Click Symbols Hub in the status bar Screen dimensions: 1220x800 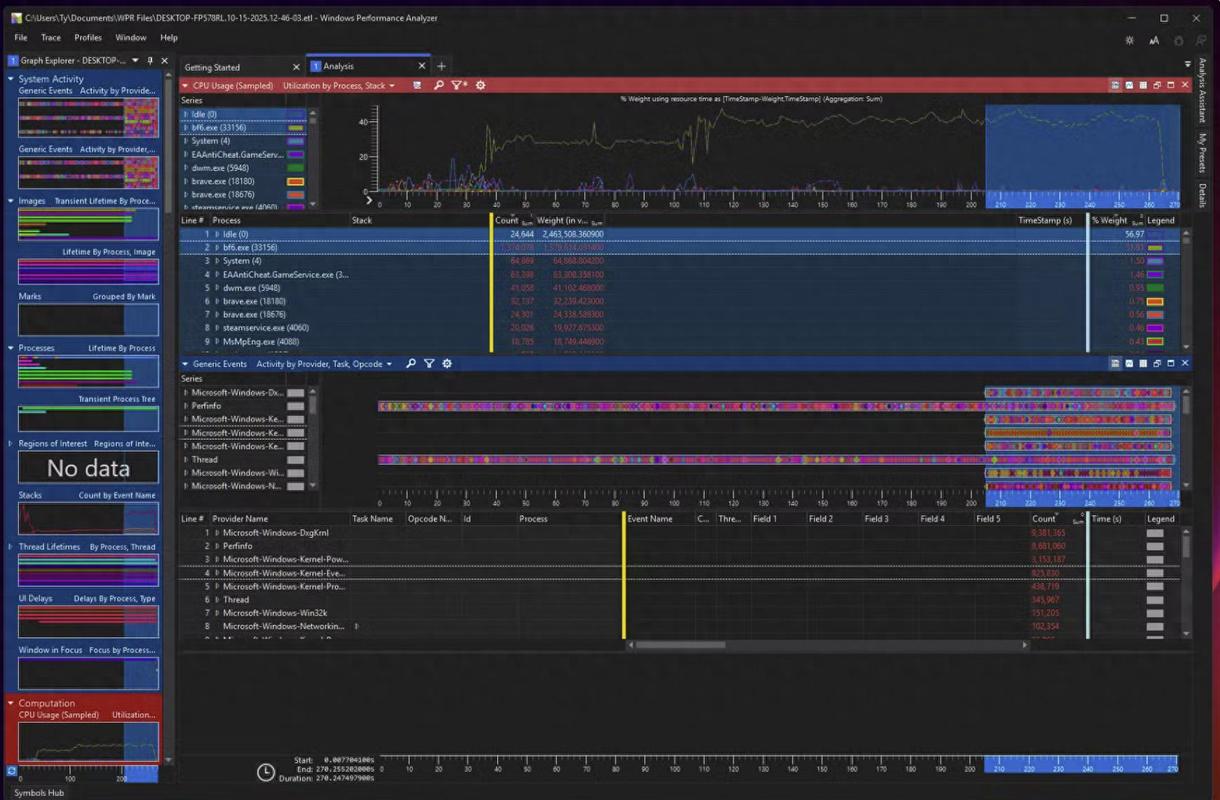click(x=38, y=793)
